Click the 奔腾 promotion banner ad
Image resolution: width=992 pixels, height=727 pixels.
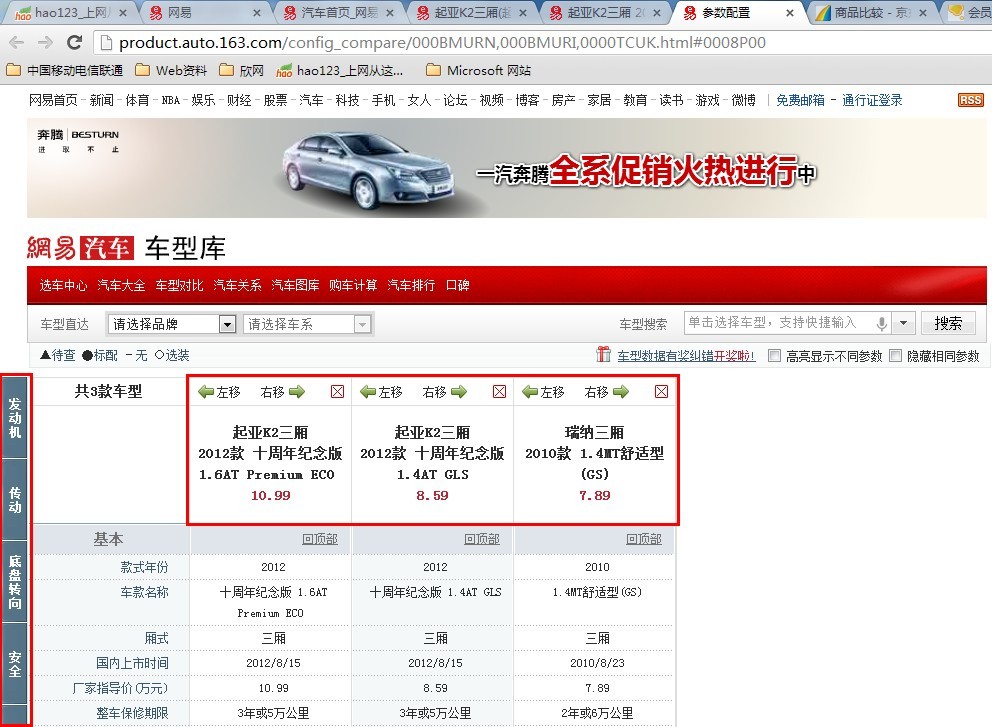[506, 168]
